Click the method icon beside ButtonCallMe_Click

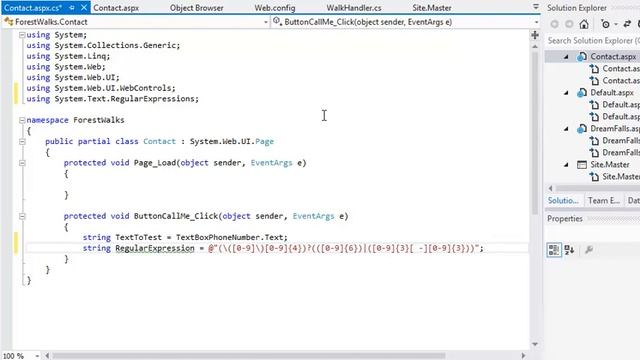pos(278,22)
